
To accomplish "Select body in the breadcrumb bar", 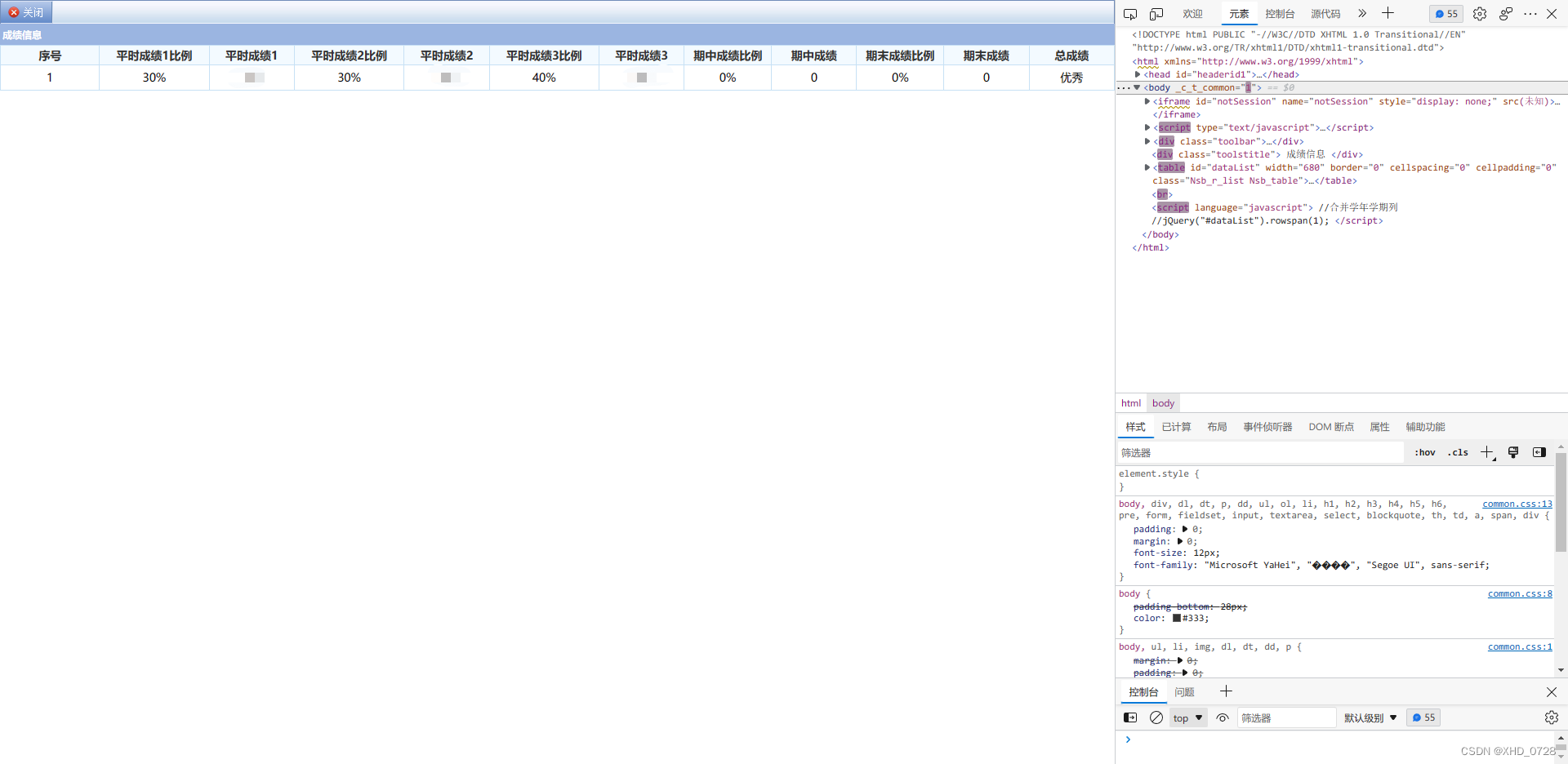I will (x=1163, y=403).
